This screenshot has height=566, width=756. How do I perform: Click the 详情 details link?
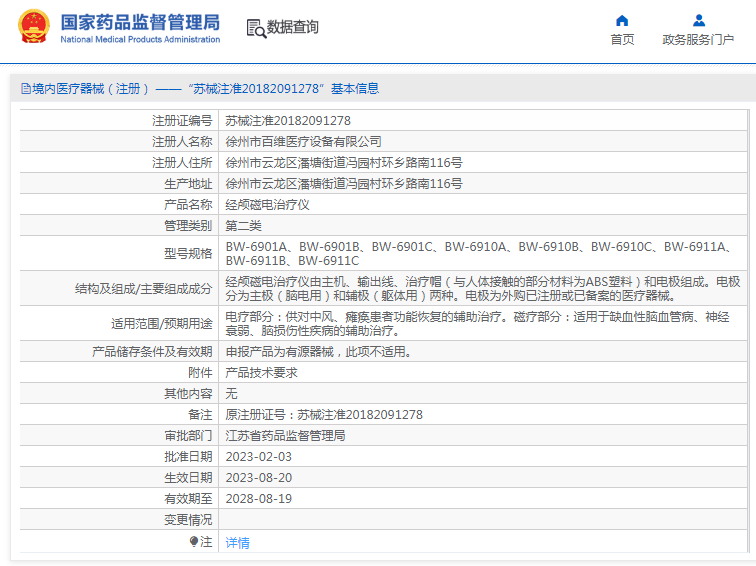point(238,543)
